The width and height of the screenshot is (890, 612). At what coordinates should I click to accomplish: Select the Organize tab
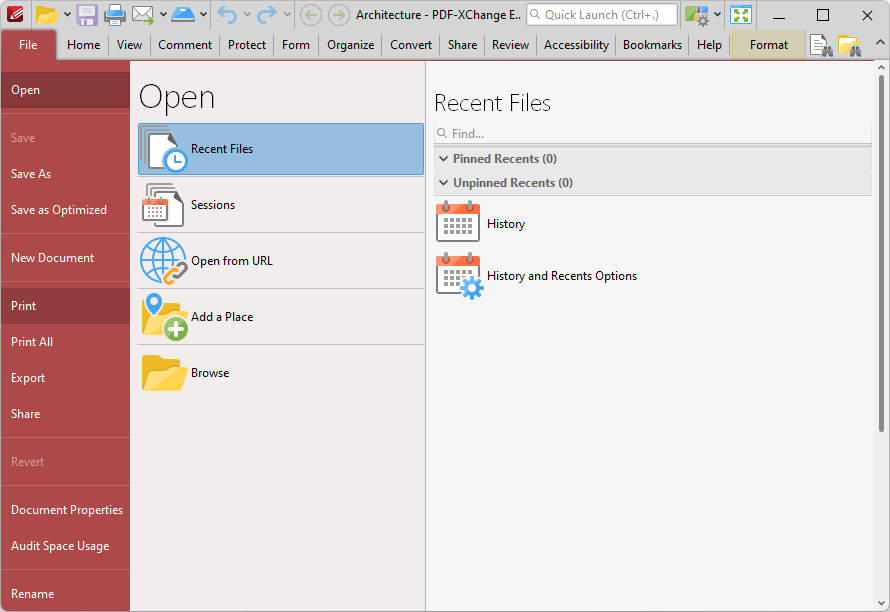pyautogui.click(x=350, y=45)
